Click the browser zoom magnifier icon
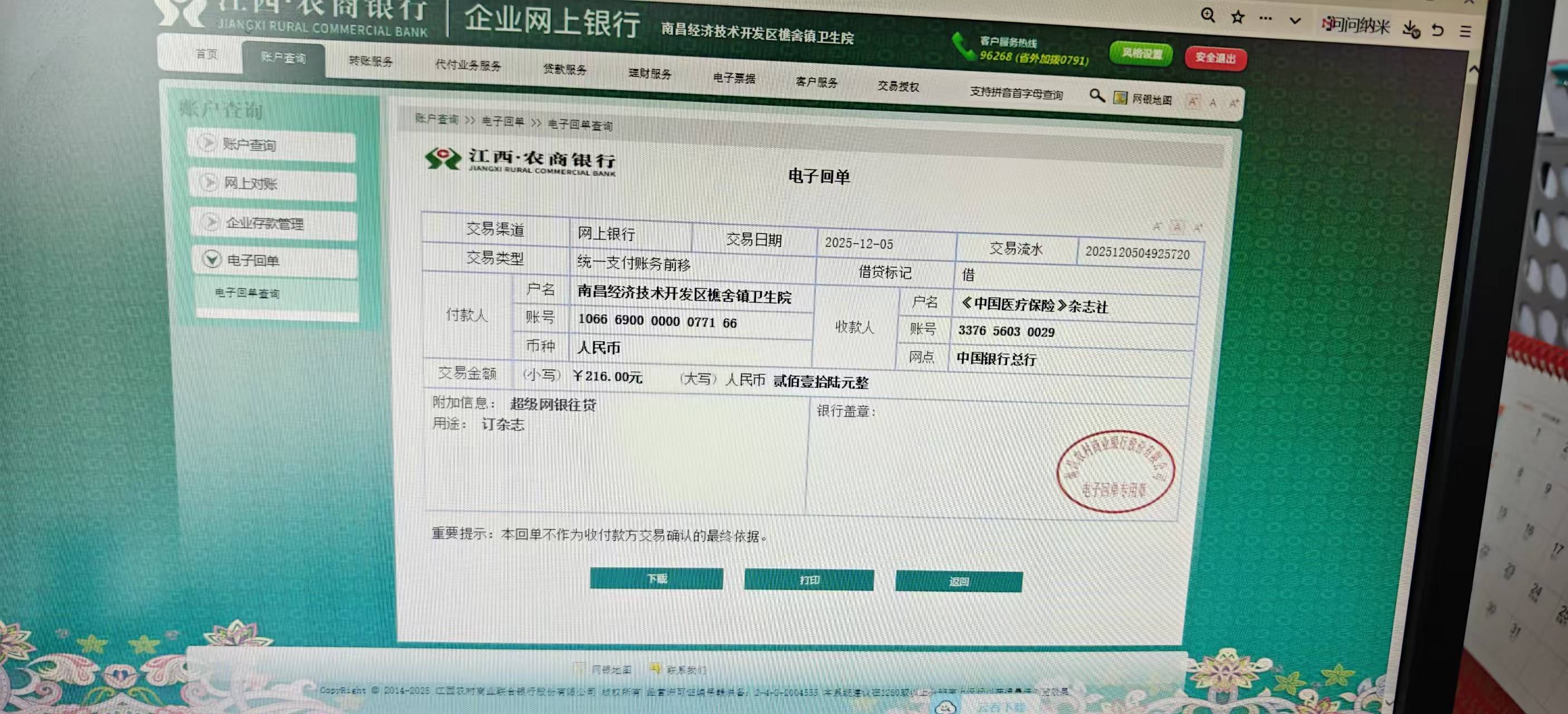Image resolution: width=1568 pixels, height=714 pixels. pos(1208,16)
